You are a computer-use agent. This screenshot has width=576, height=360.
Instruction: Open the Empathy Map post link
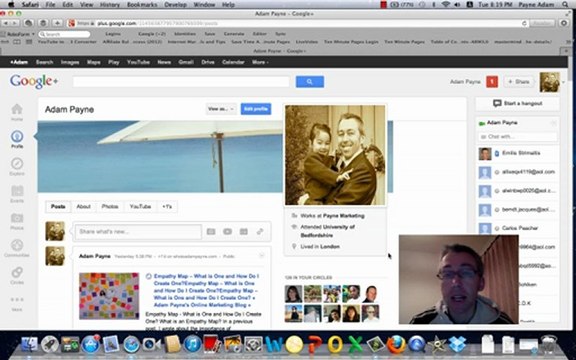tap(206, 290)
